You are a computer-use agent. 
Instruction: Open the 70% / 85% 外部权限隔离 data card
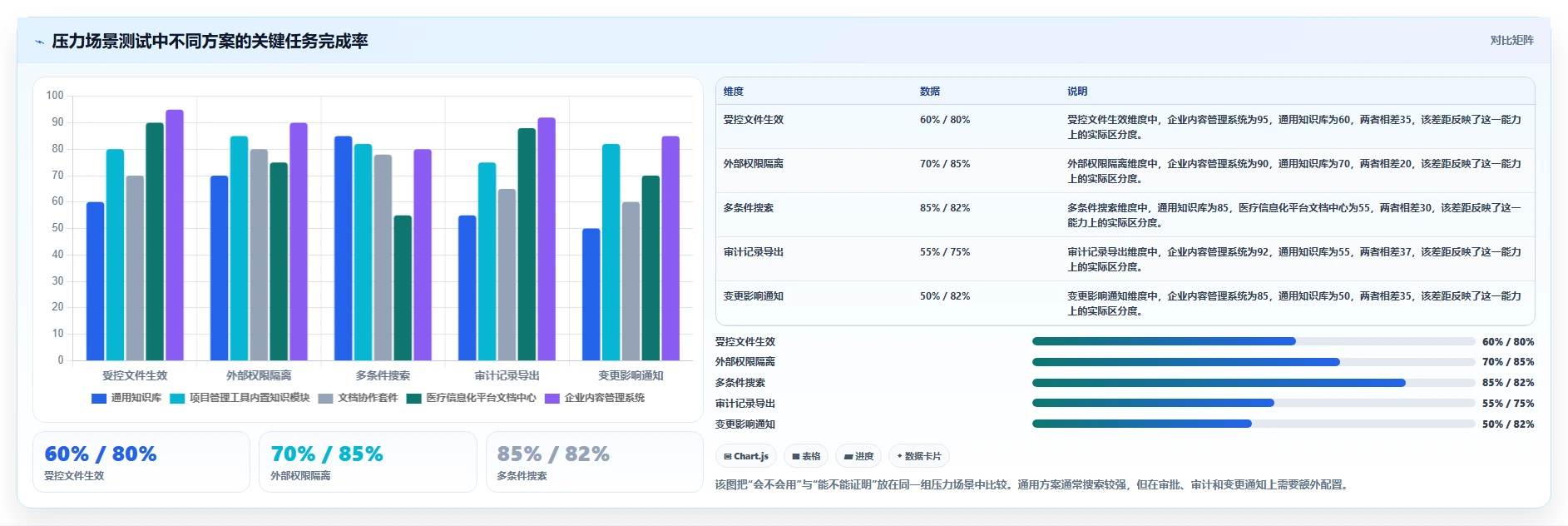tap(368, 462)
